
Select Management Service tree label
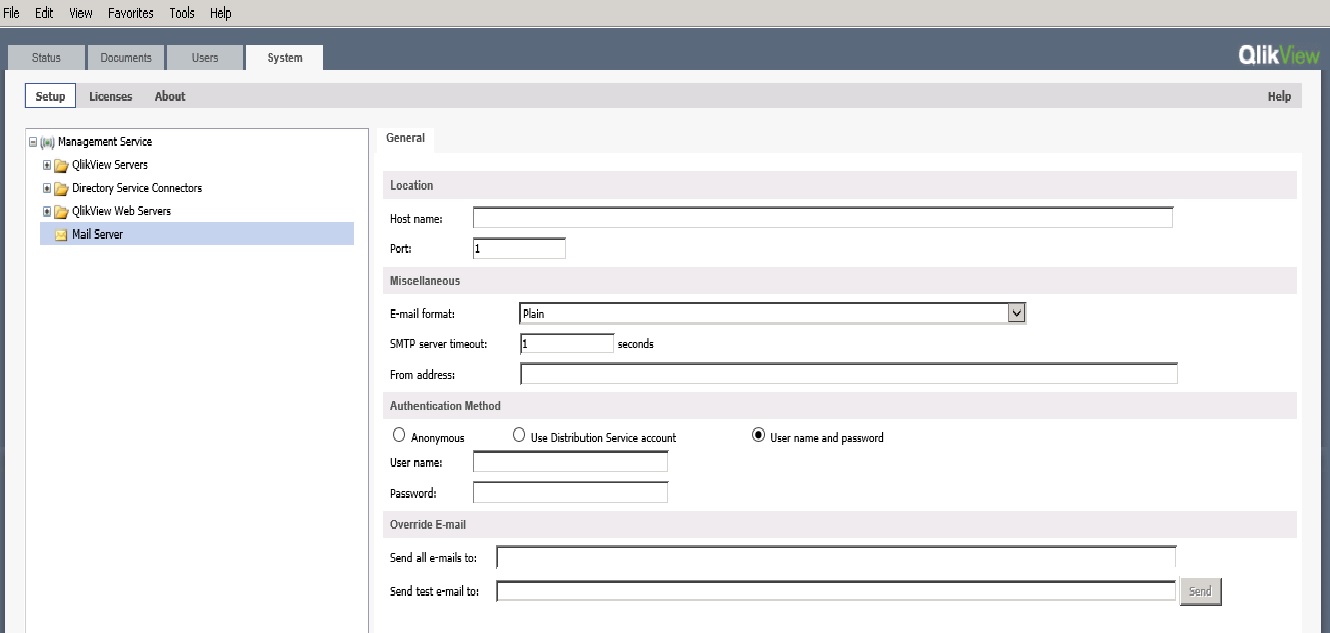pyautogui.click(x=105, y=142)
